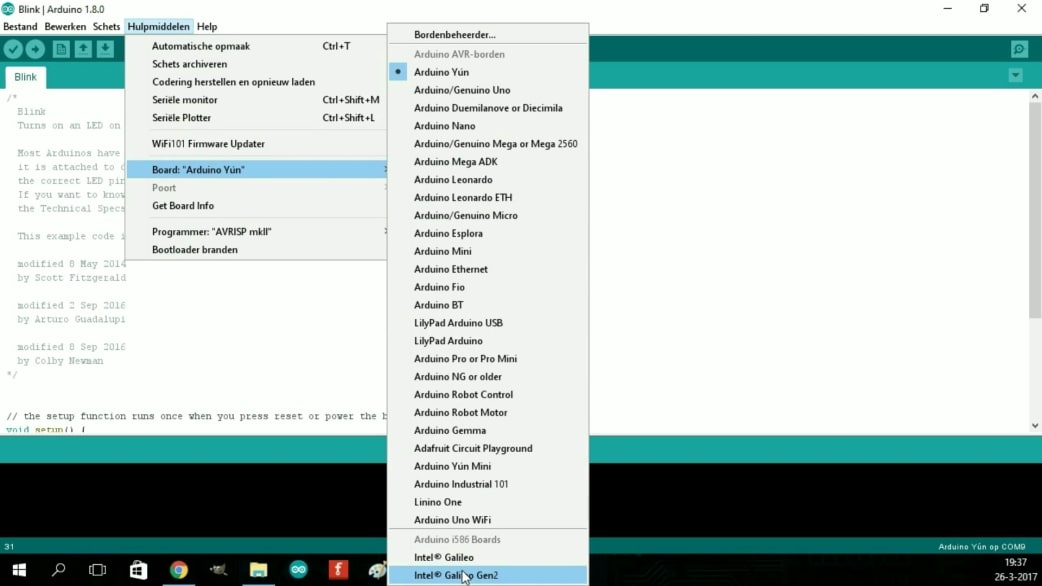Choose Arduino Gemma board
The height and width of the screenshot is (586, 1042).
click(488, 431)
